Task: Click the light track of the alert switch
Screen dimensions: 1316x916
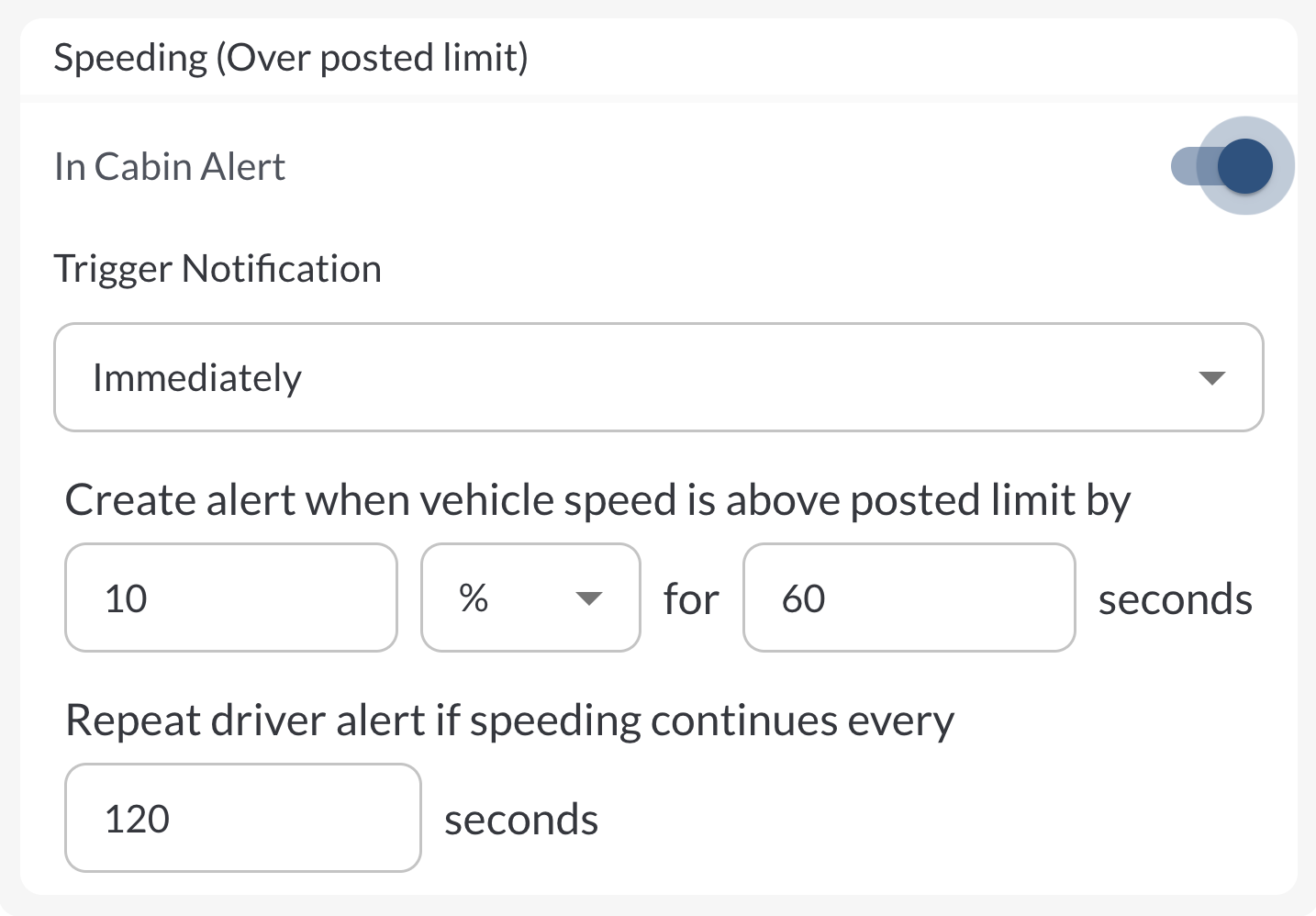Action: tap(1188, 166)
